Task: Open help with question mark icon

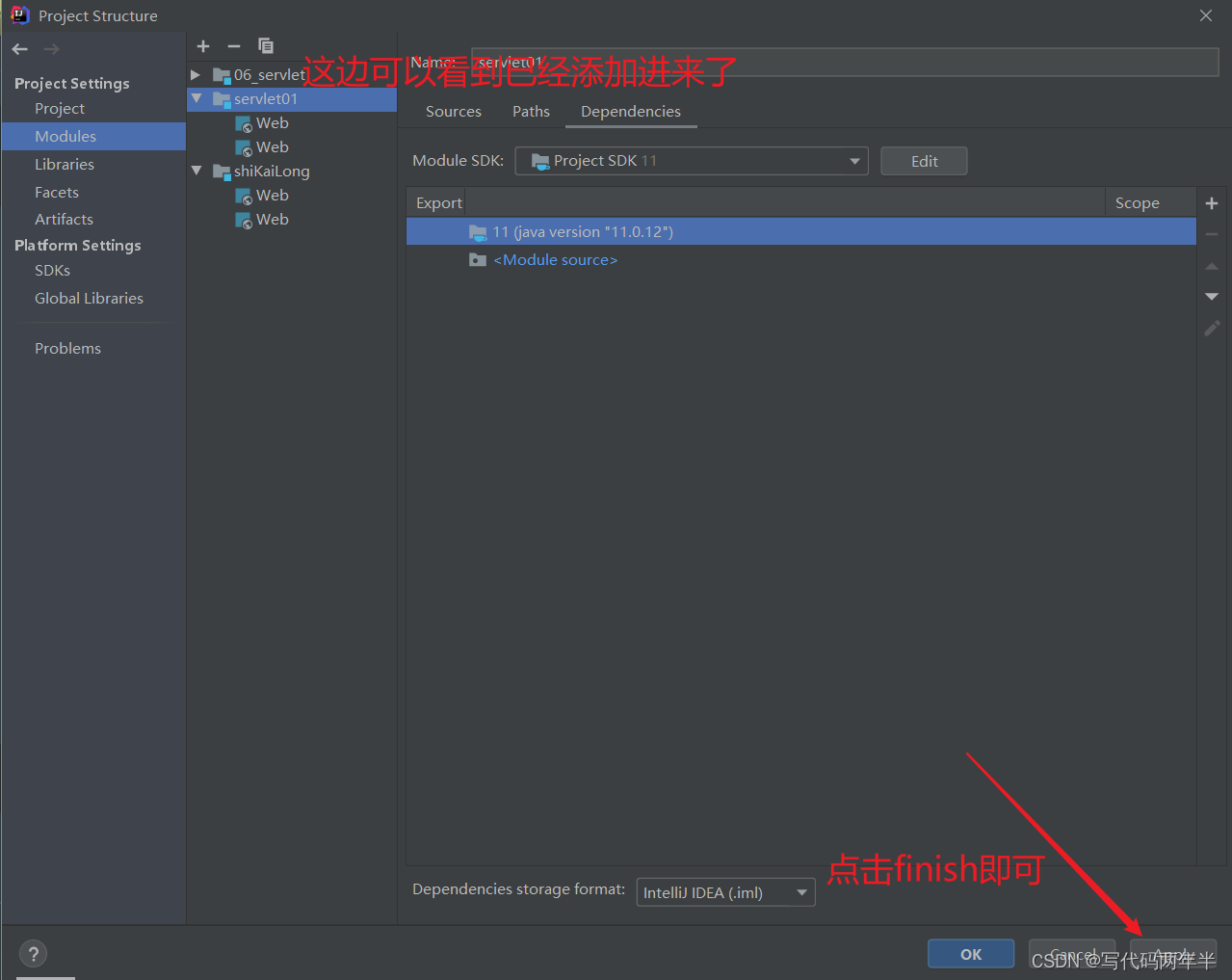Action: 33,954
